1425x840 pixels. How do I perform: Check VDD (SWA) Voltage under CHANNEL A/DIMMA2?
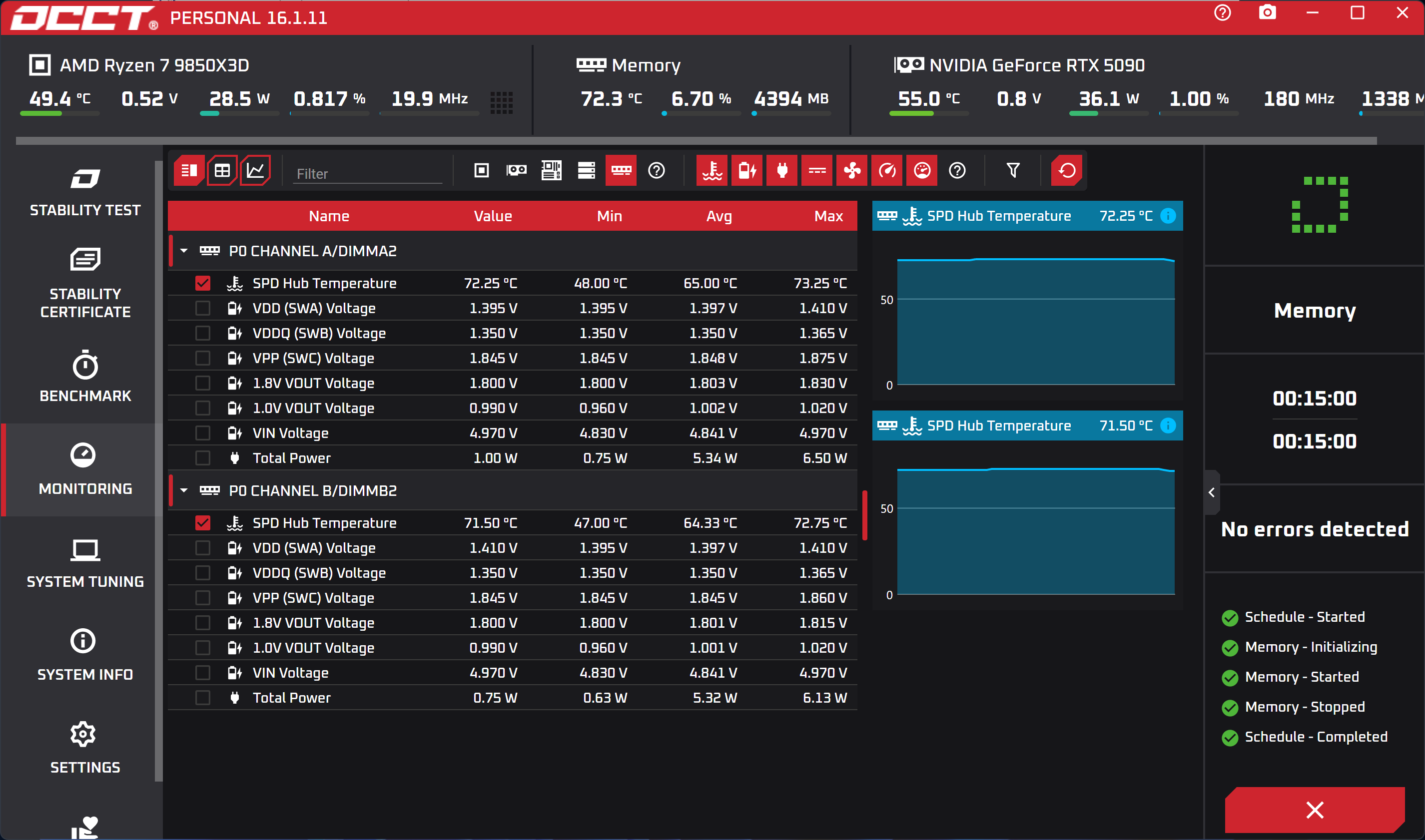(203, 308)
